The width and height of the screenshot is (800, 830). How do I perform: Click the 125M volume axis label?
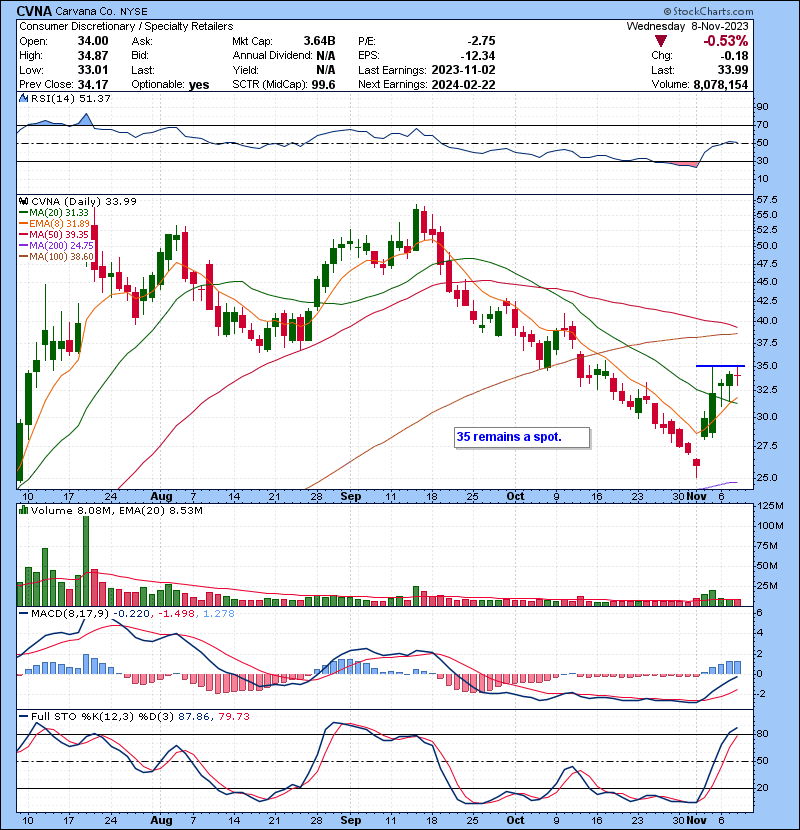pos(770,506)
